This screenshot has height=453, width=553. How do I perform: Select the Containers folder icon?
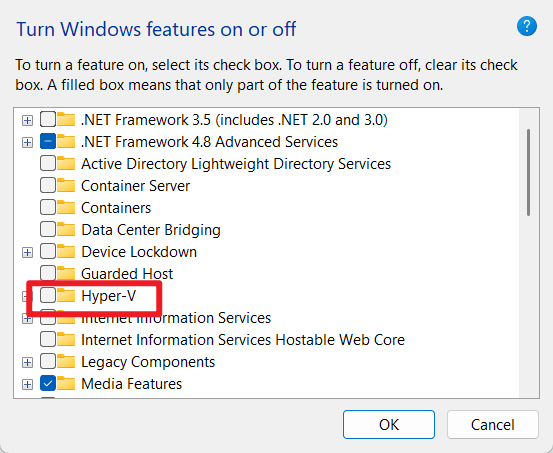(x=66, y=207)
